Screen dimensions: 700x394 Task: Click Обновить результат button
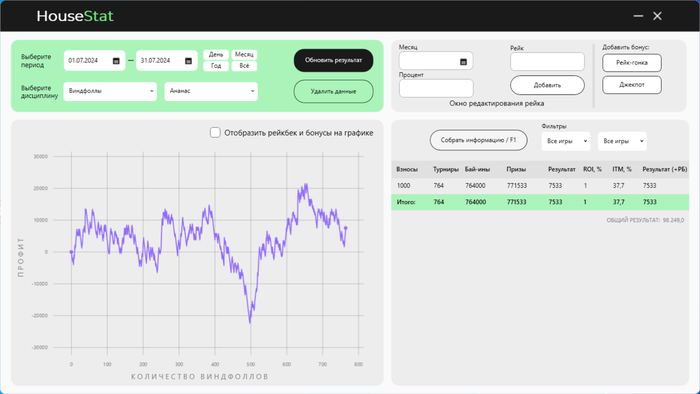coord(333,60)
